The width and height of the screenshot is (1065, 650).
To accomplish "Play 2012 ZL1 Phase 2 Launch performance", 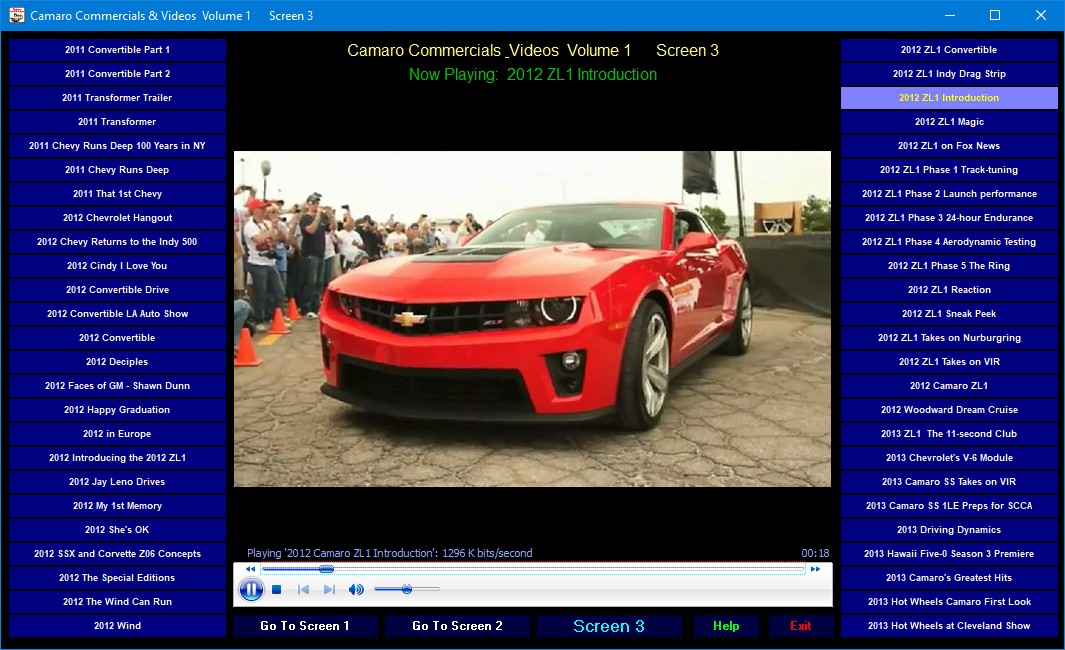I will pyautogui.click(x=949, y=194).
